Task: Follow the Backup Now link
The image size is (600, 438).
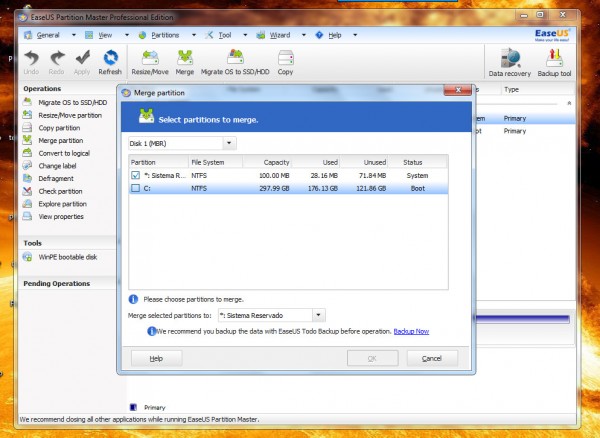Action: 411,331
